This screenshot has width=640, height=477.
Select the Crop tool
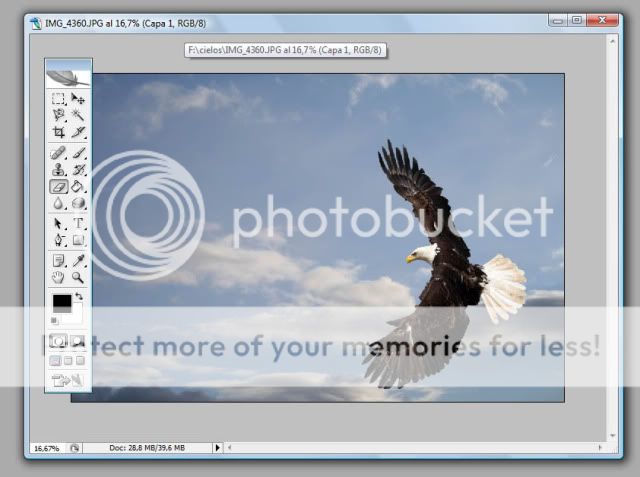click(x=58, y=132)
